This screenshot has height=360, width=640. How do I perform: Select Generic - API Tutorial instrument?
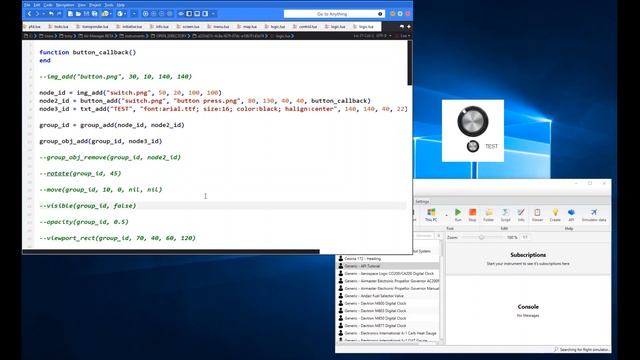click(388, 266)
